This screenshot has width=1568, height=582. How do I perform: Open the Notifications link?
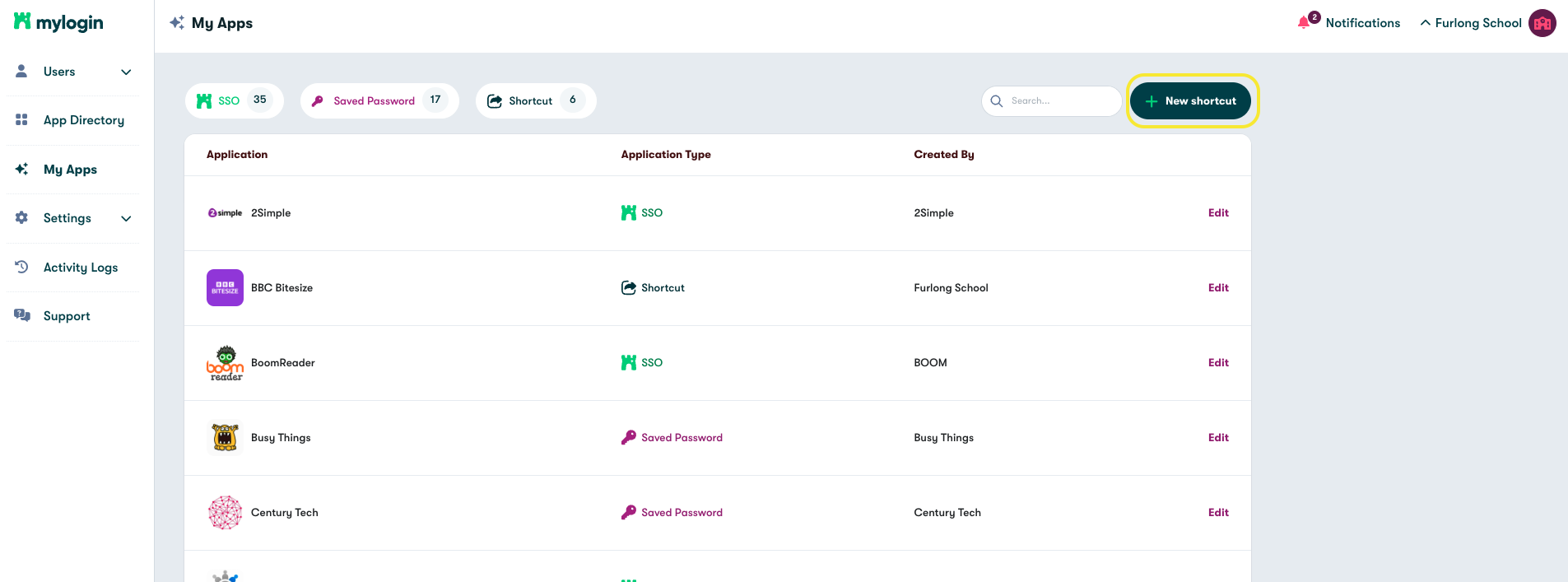1362,23
